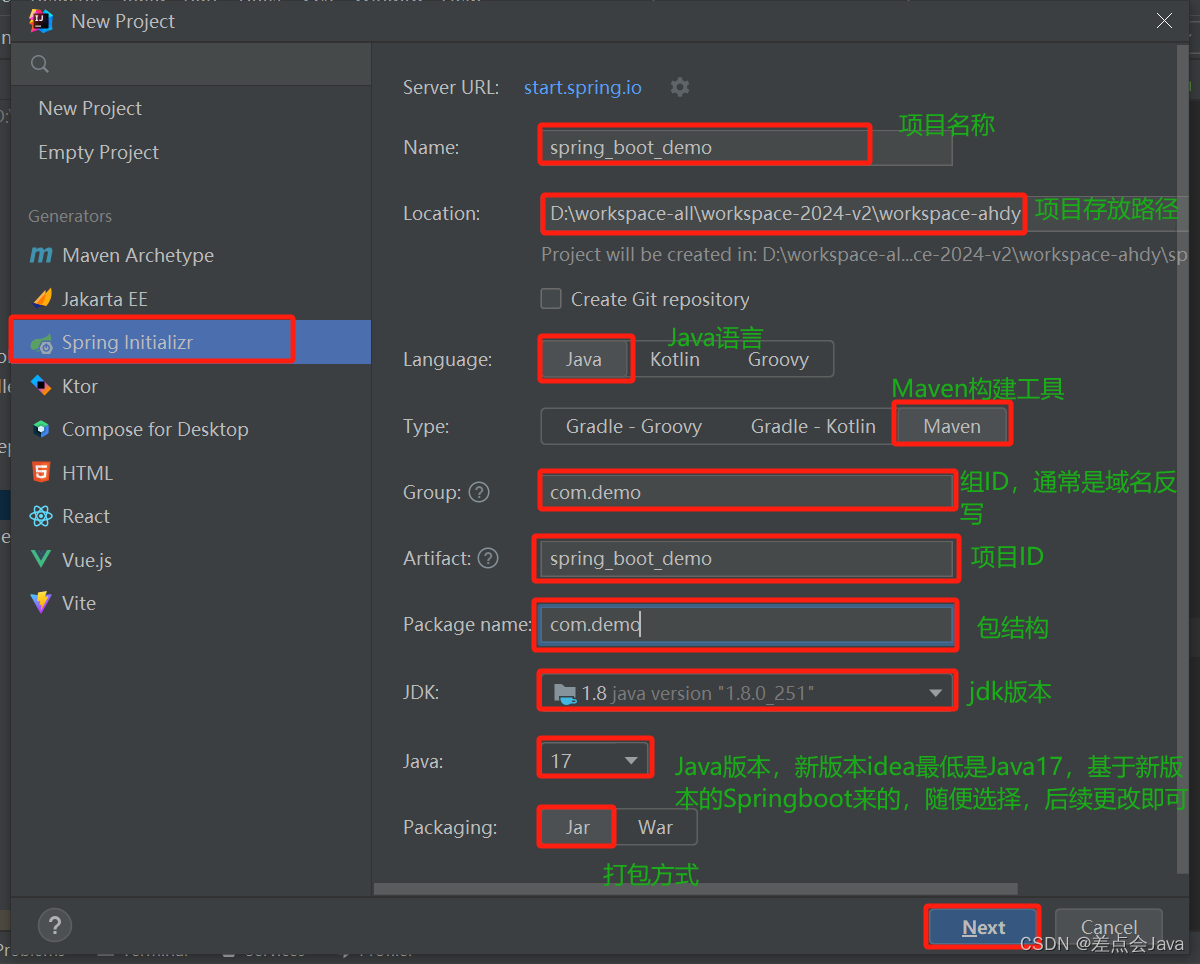This screenshot has height=964, width=1200.
Task: Select the Spring Initializr leaf icon
Action: pos(41,343)
